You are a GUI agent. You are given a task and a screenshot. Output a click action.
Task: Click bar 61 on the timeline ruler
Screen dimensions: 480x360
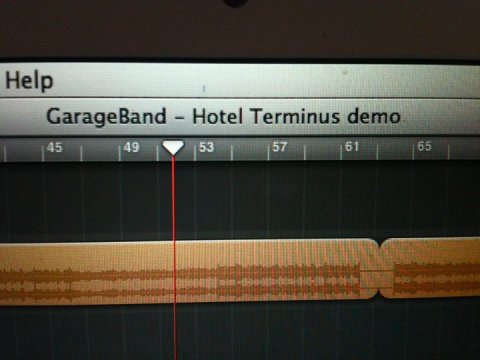352,146
